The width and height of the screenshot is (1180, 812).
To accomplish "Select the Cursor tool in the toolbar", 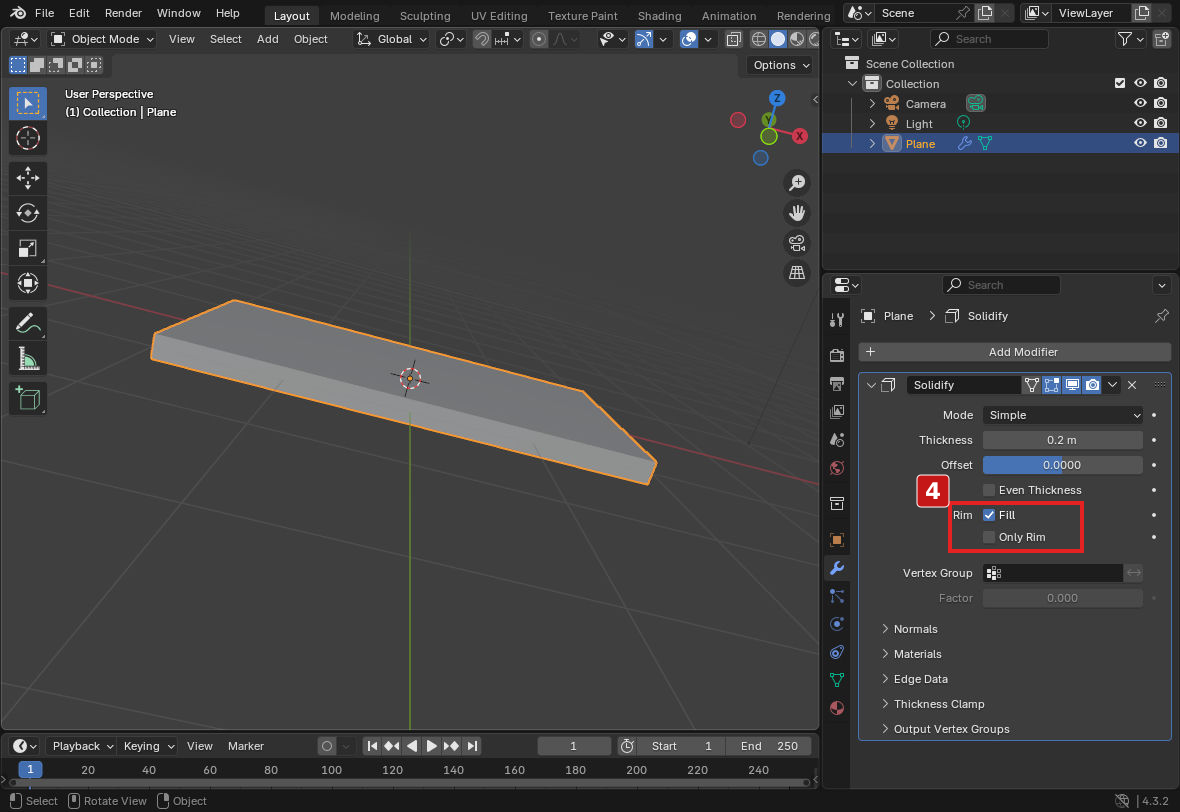I will click(x=28, y=138).
